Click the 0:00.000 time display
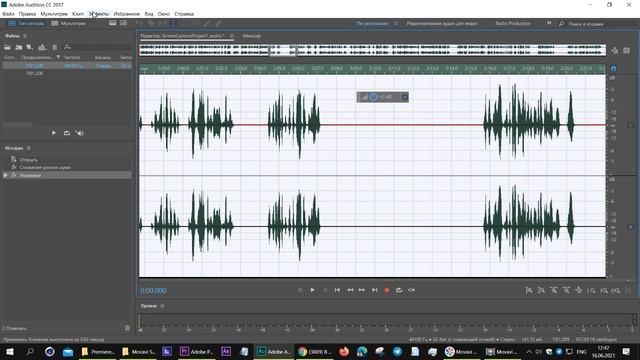 click(x=153, y=291)
